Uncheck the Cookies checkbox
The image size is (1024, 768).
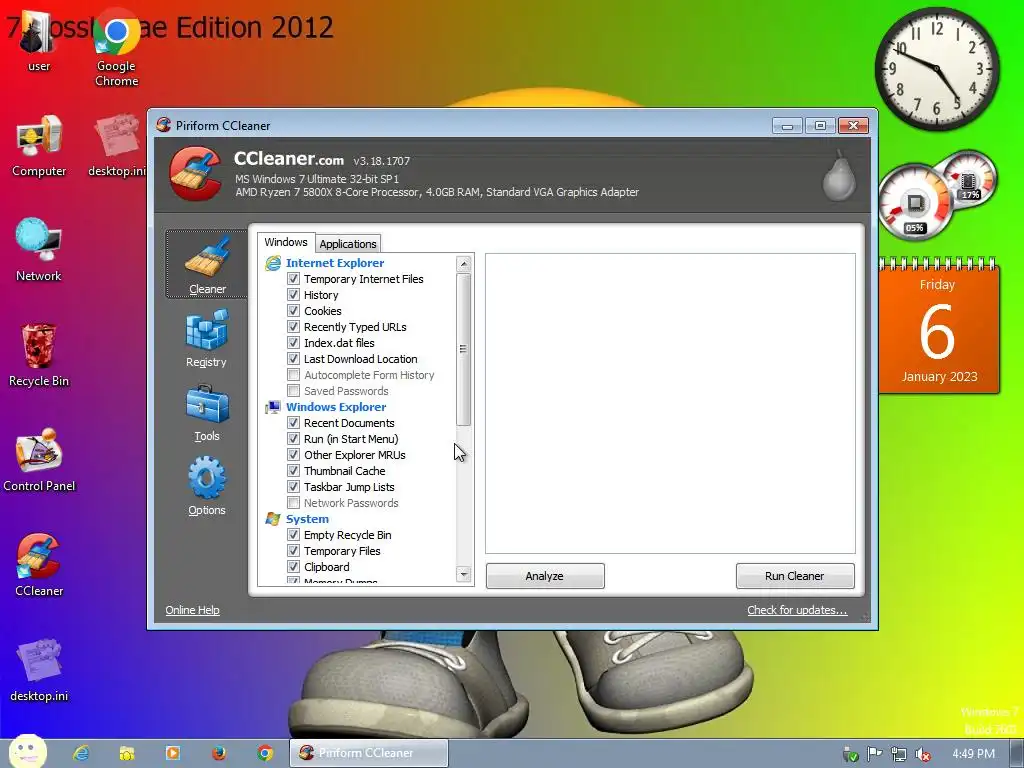tap(293, 311)
